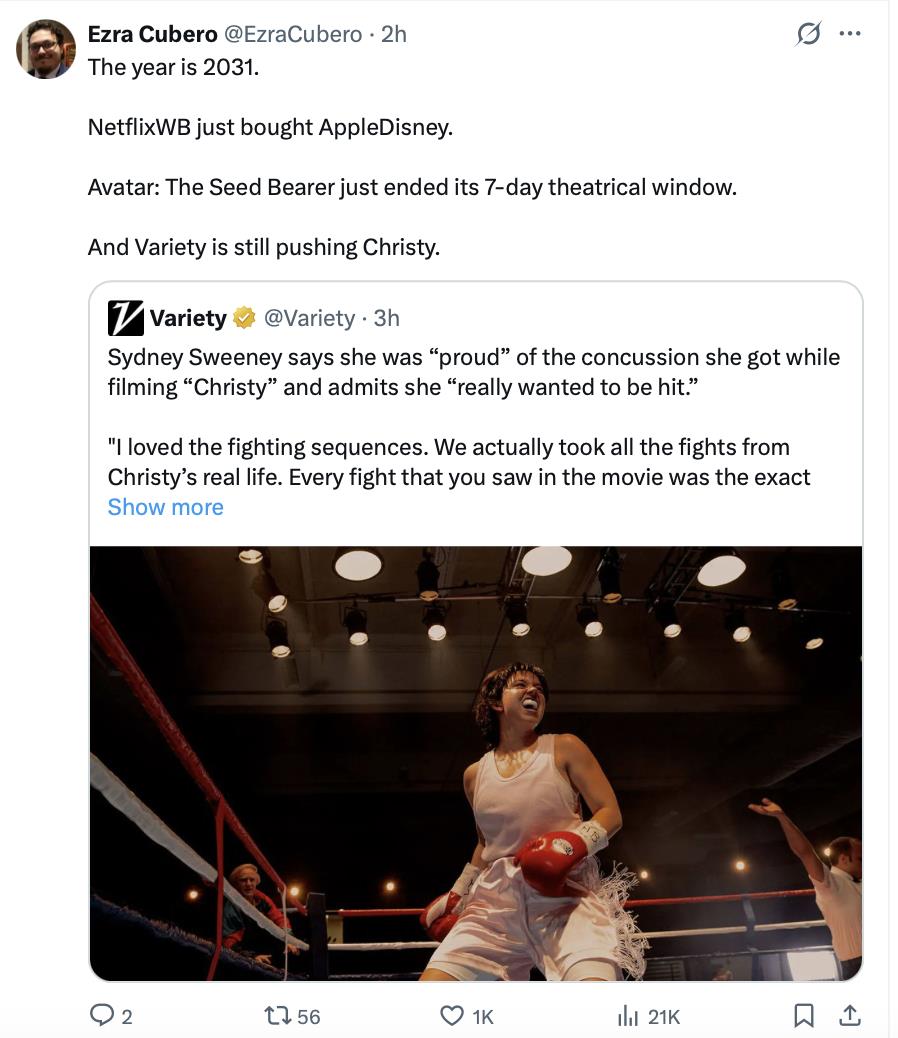898x1038 pixels.
Task: Expand quoted tweet with Show more
Action: click(165, 507)
